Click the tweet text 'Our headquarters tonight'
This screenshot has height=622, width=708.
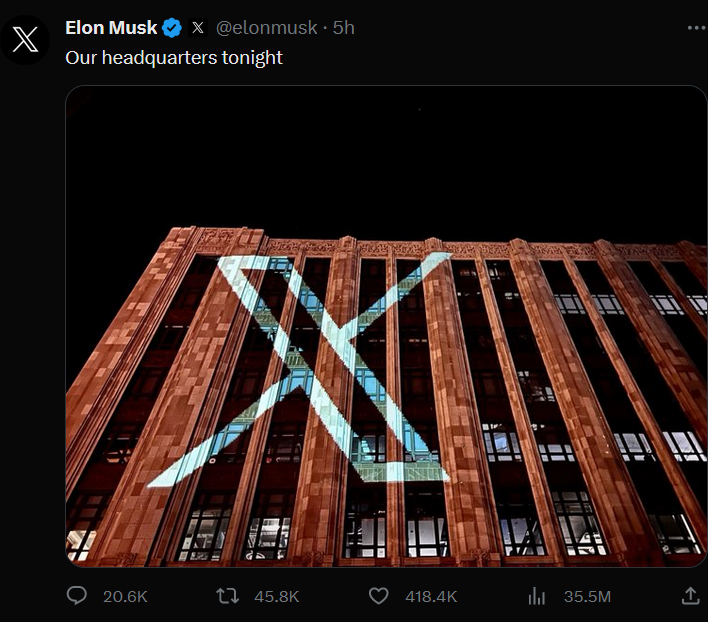point(174,58)
